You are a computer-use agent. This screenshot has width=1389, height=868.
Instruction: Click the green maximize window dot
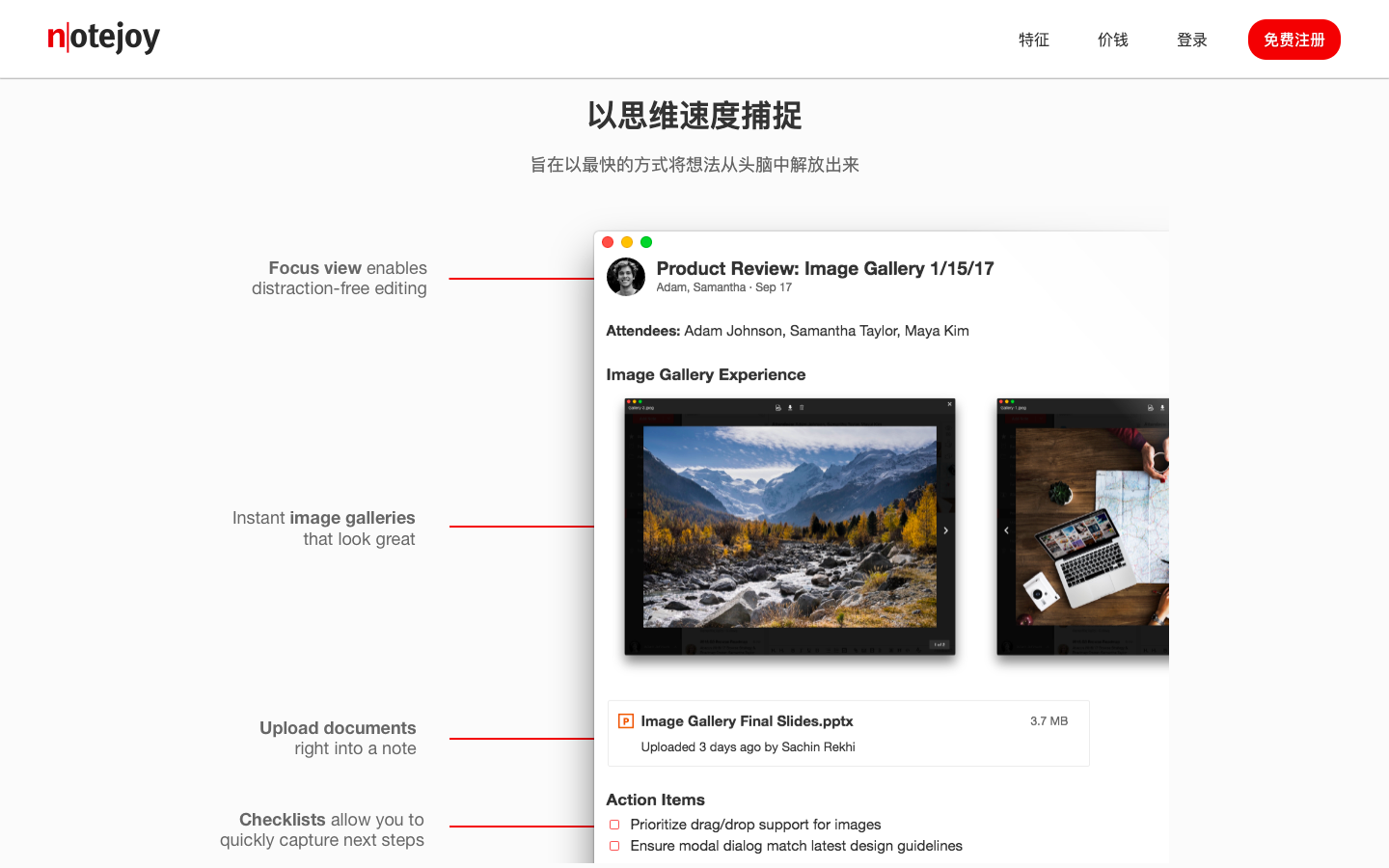coord(646,242)
